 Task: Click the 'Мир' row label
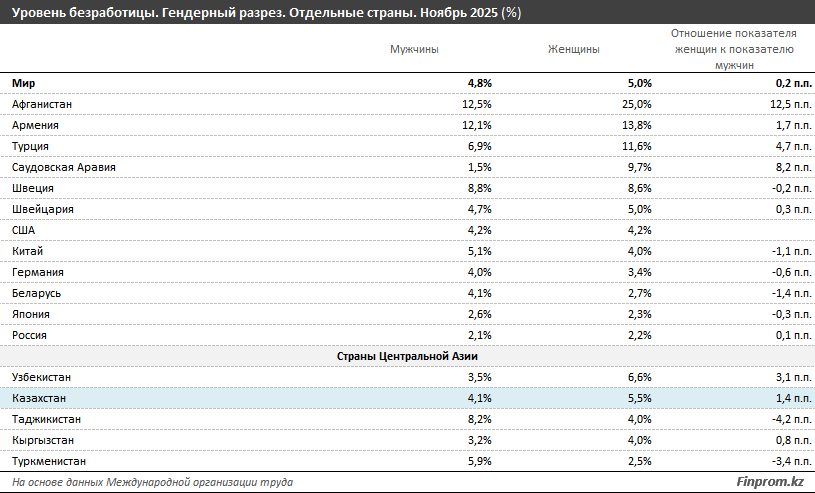[23, 83]
